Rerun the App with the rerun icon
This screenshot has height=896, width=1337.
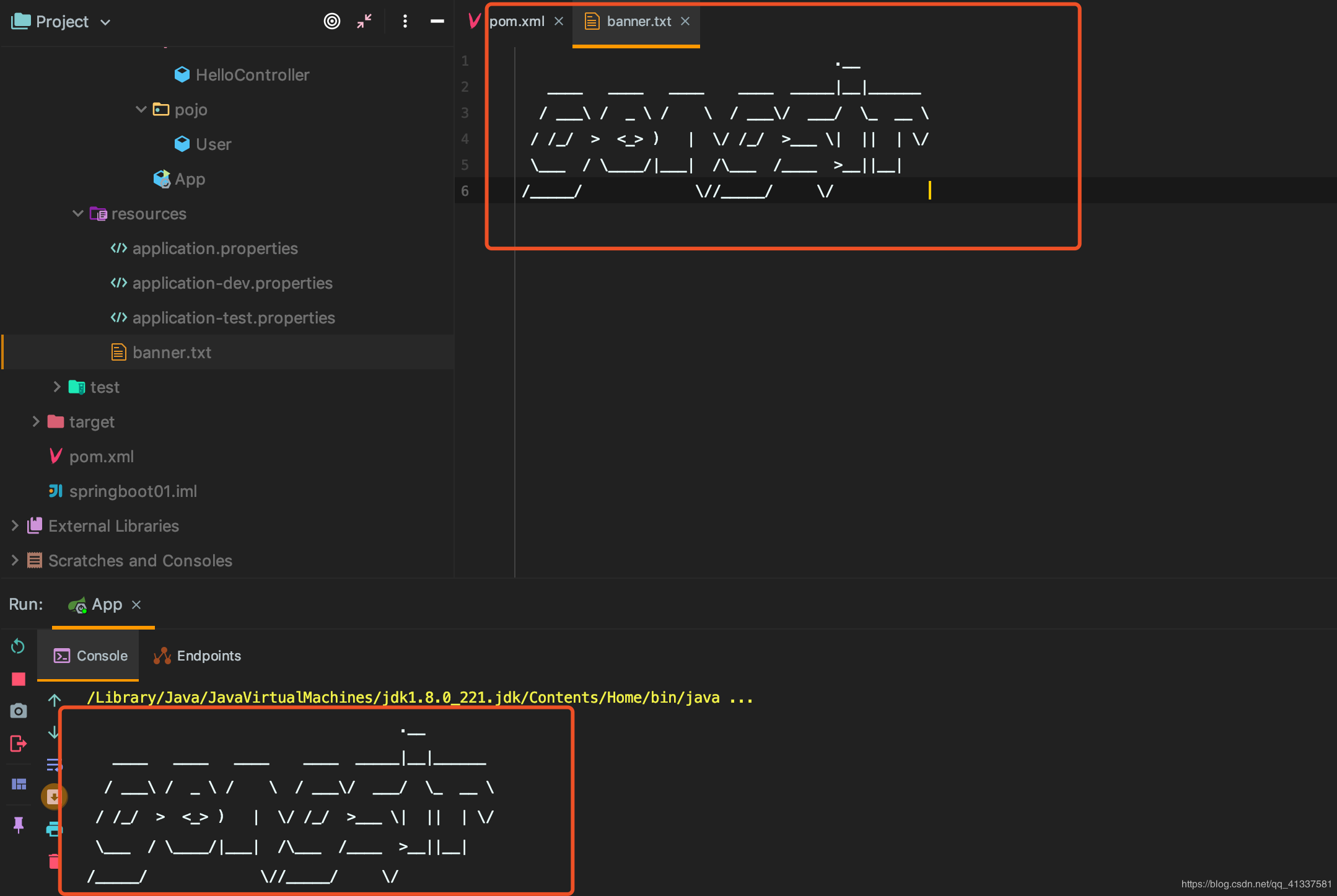(18, 646)
